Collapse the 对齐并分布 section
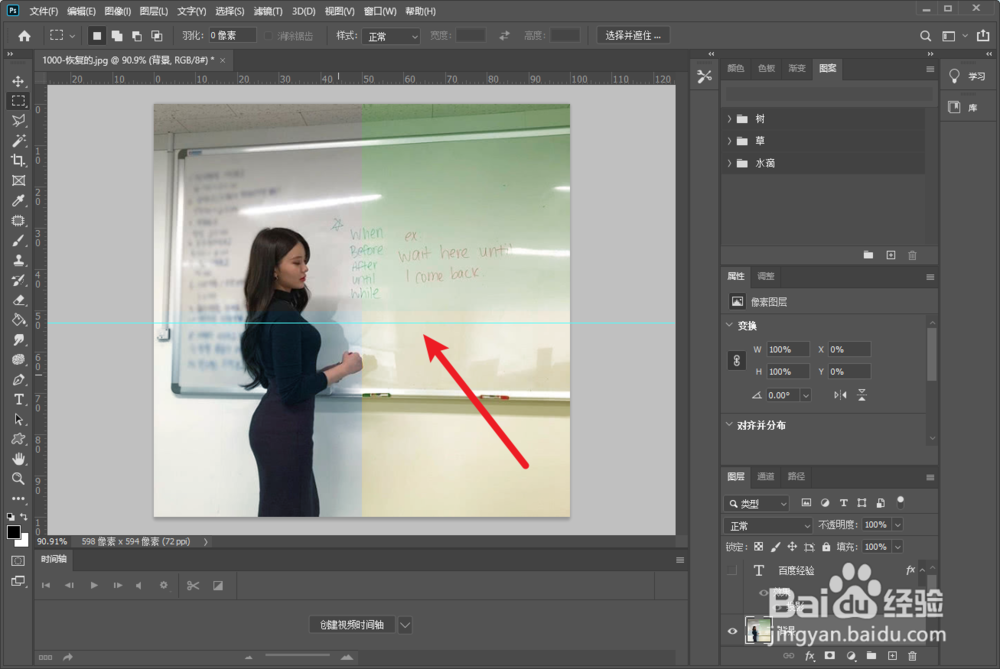Viewport: 1000px width, 669px height. pyautogui.click(x=729, y=425)
